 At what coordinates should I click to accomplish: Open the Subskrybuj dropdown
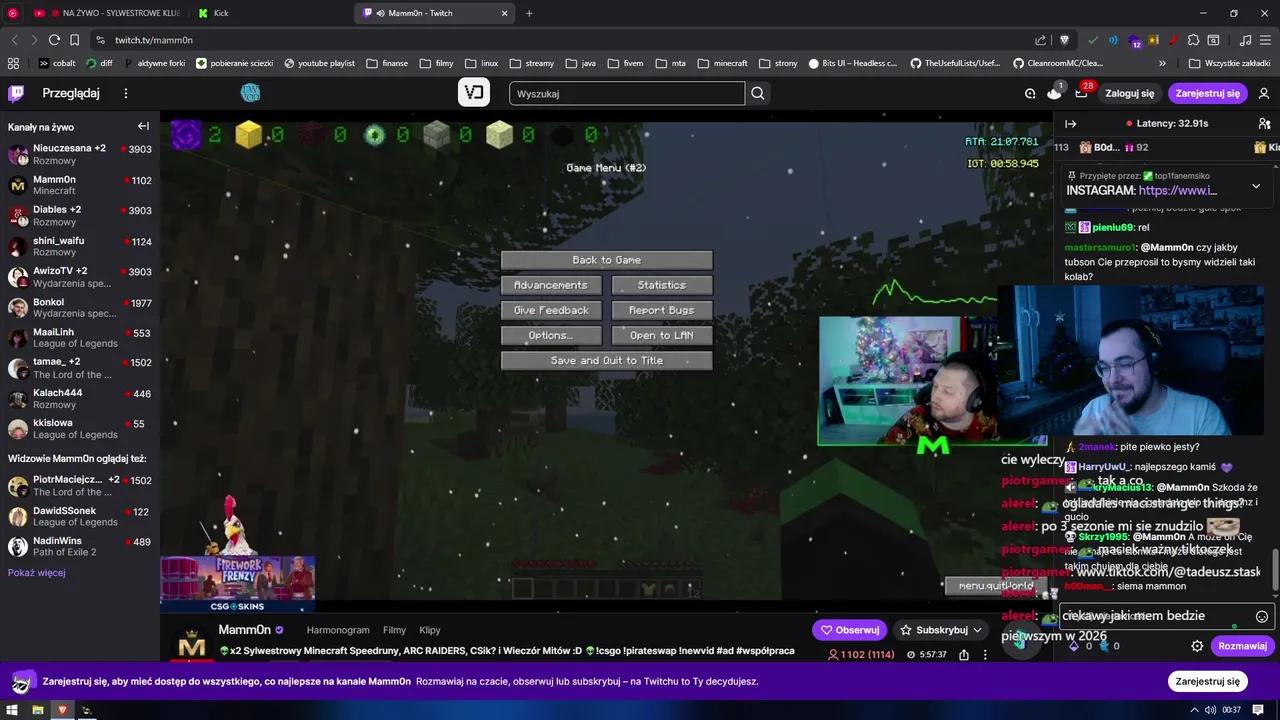coord(941,630)
